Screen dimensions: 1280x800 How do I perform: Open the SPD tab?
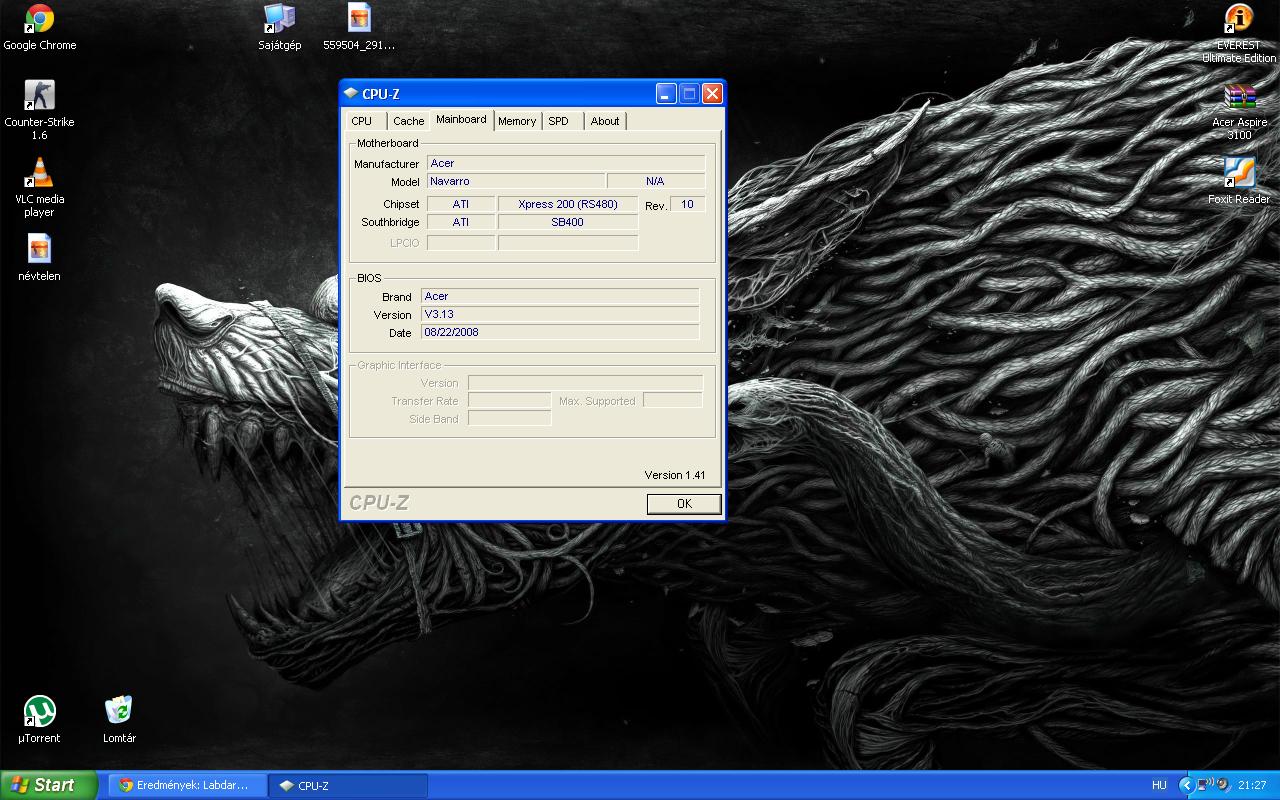pyautogui.click(x=559, y=121)
